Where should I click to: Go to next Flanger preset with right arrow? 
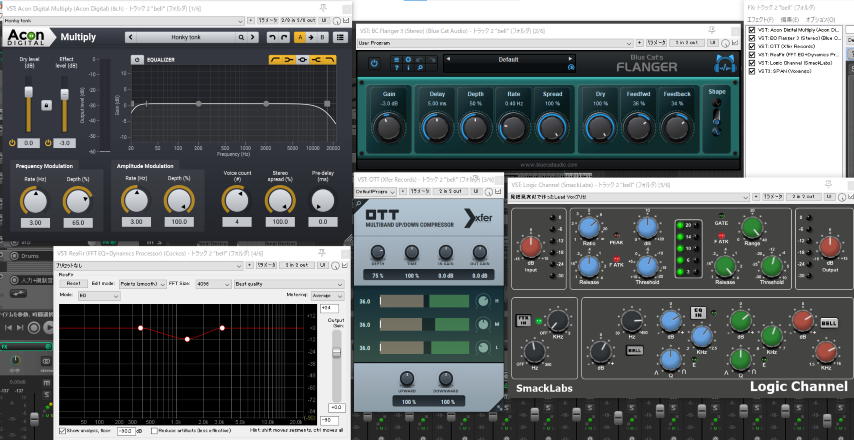click(x=570, y=59)
